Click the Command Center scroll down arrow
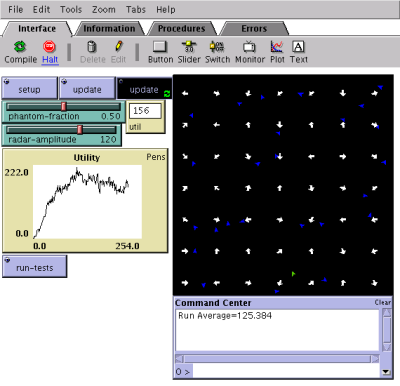The width and height of the screenshot is (400, 386). pos(386,347)
